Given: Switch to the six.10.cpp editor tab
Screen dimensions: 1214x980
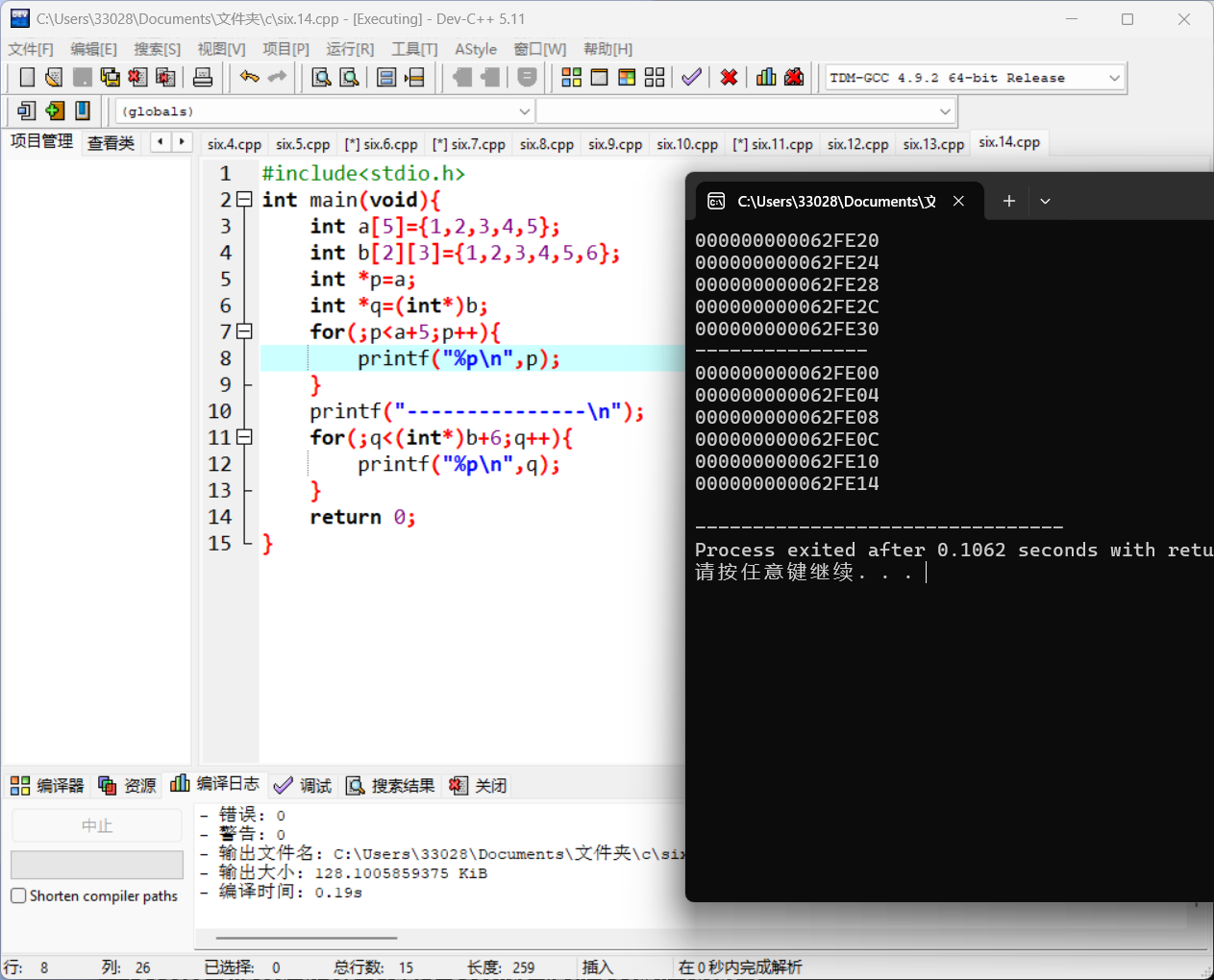Looking at the screenshot, I should [687, 144].
